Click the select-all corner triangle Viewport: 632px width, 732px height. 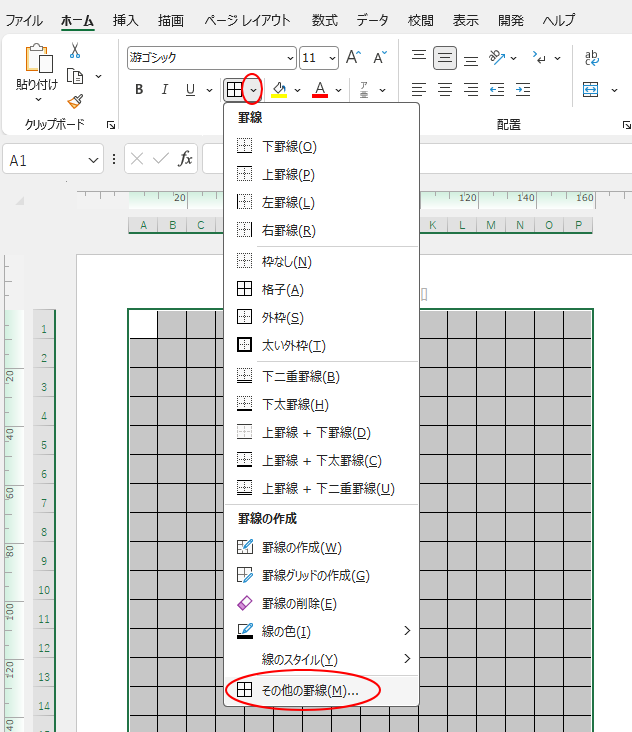(20, 201)
